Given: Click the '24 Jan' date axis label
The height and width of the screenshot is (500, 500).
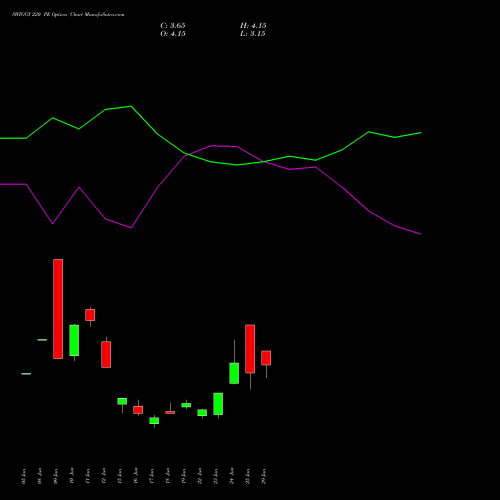Looking at the screenshot, I should (x=232, y=476).
